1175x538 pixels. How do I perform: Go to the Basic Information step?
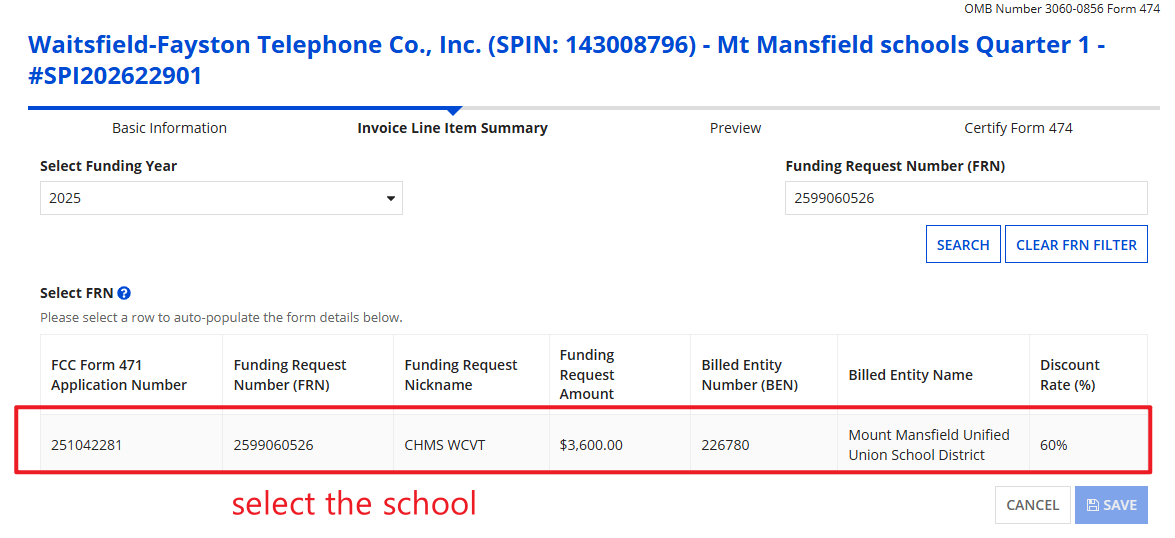click(x=169, y=128)
